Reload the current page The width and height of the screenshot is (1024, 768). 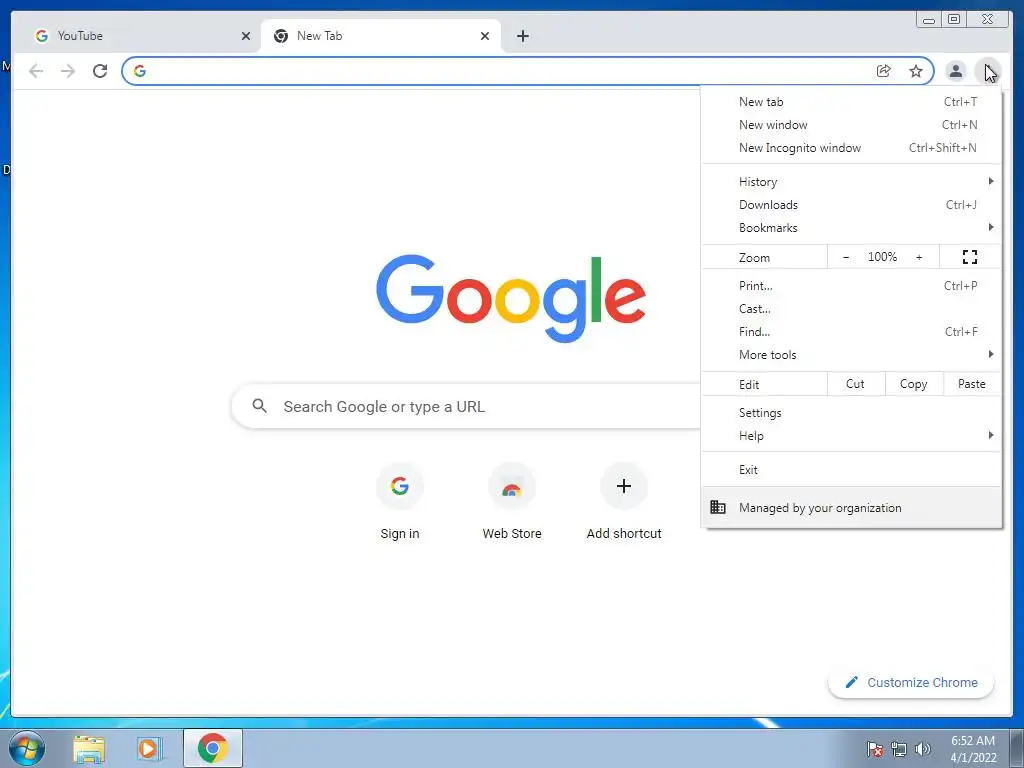click(x=100, y=71)
